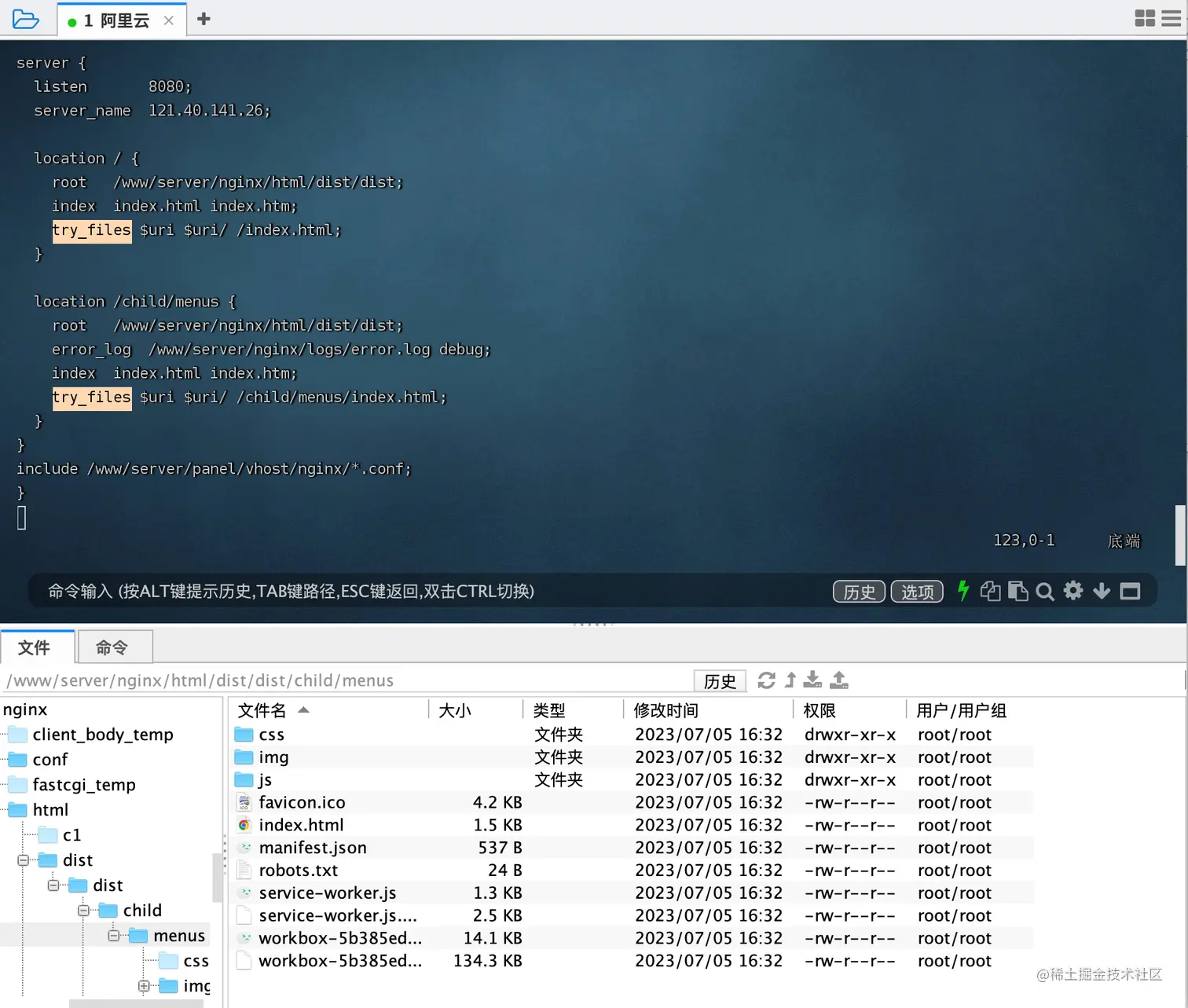Close the 阿里云 session tab

tap(169, 20)
